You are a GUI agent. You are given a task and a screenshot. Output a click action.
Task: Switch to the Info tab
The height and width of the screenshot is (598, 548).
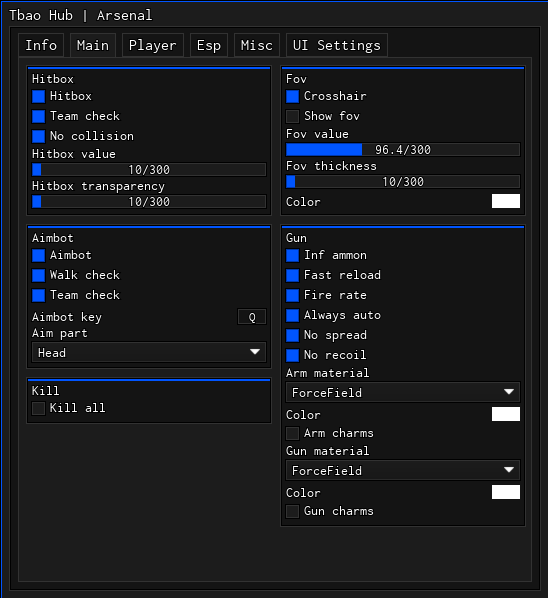click(x=41, y=45)
